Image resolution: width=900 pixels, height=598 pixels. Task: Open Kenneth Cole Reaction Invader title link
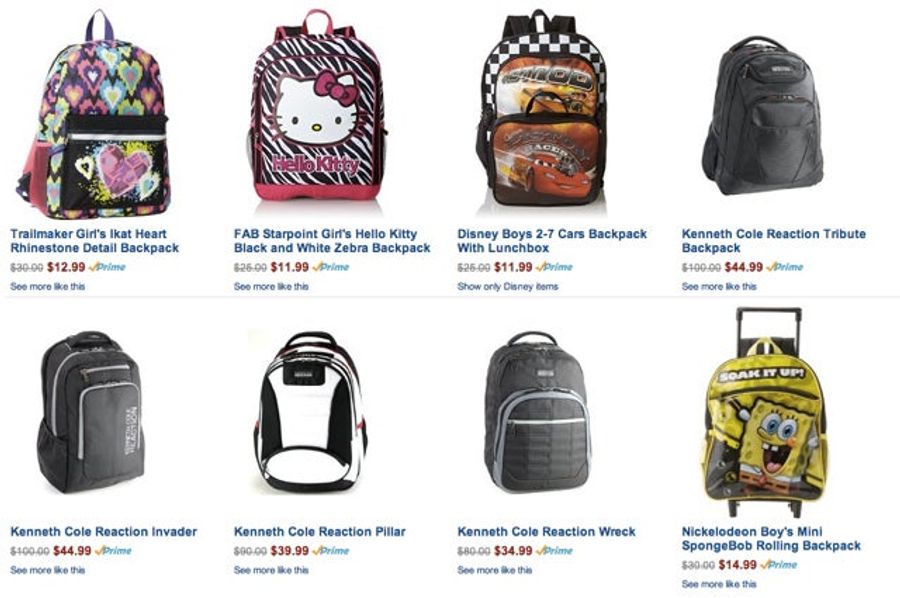[103, 531]
